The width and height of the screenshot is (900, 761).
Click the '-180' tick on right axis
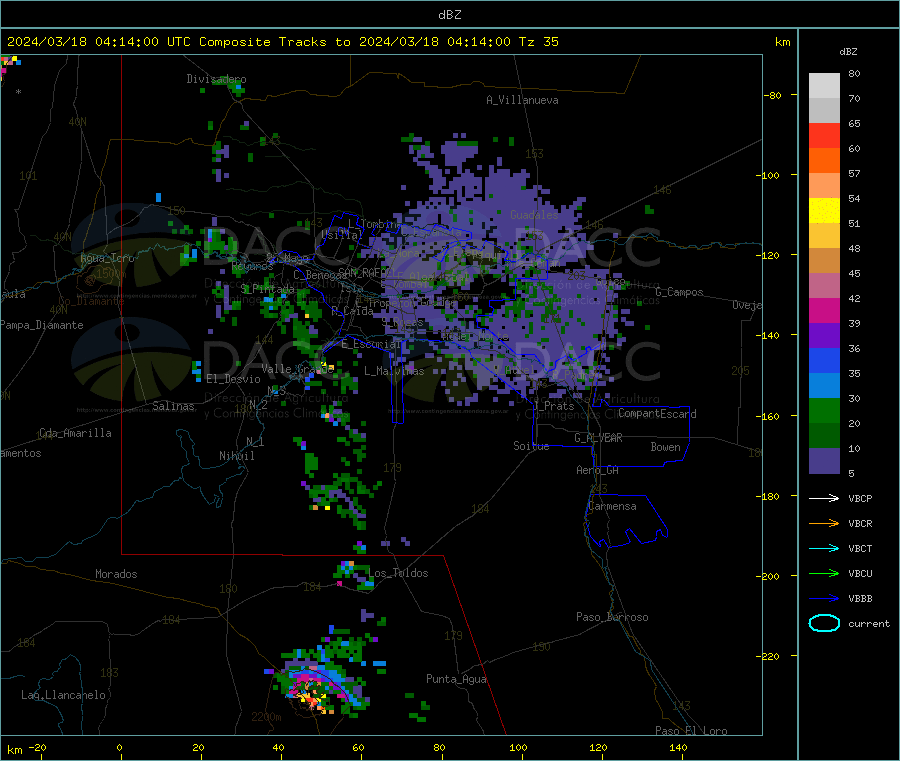click(771, 496)
